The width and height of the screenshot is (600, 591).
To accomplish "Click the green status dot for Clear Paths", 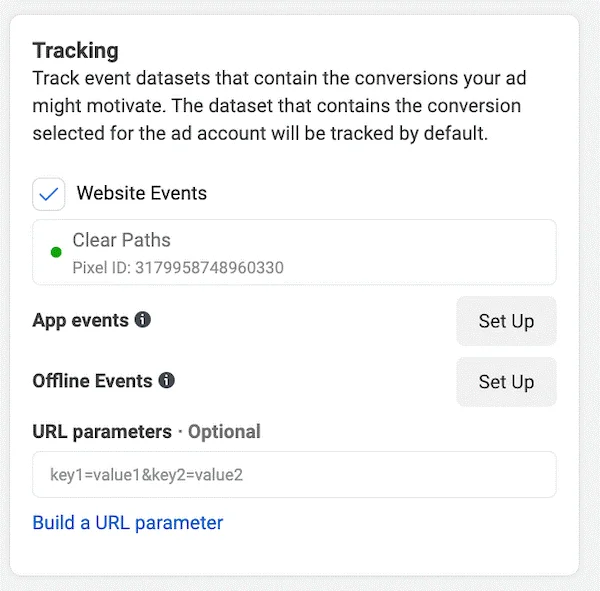I will click(x=56, y=252).
